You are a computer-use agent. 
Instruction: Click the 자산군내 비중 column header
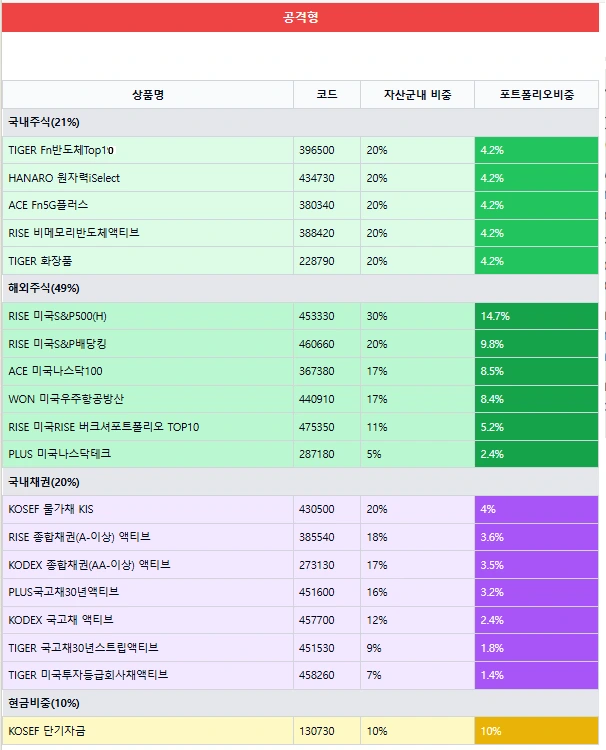(x=417, y=95)
